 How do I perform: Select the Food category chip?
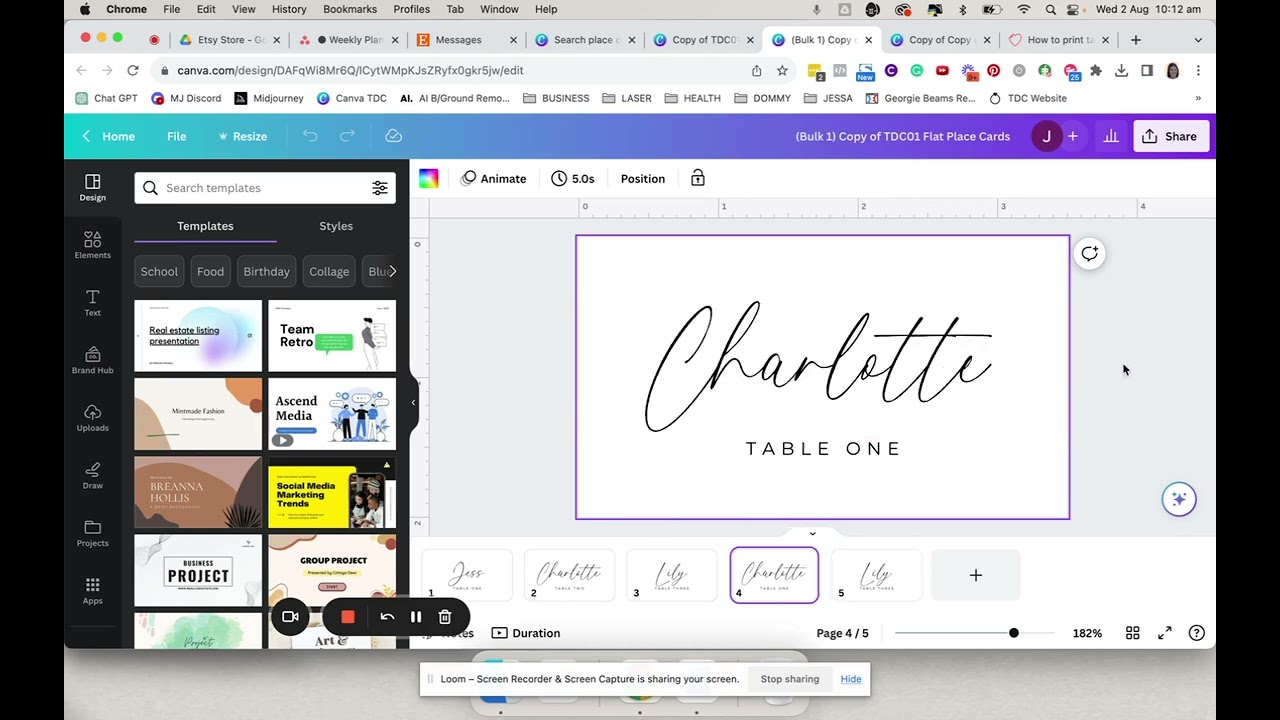click(x=210, y=271)
